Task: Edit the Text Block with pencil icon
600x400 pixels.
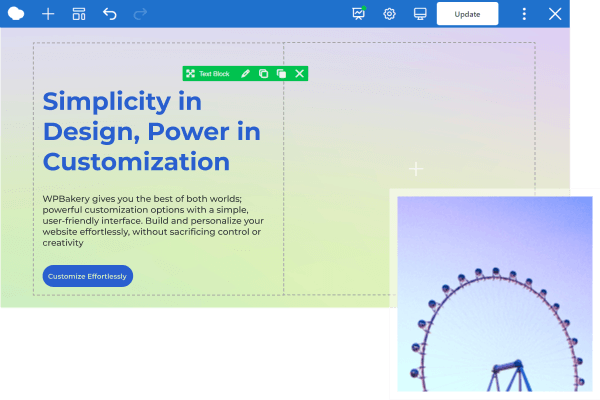Action: (x=245, y=73)
